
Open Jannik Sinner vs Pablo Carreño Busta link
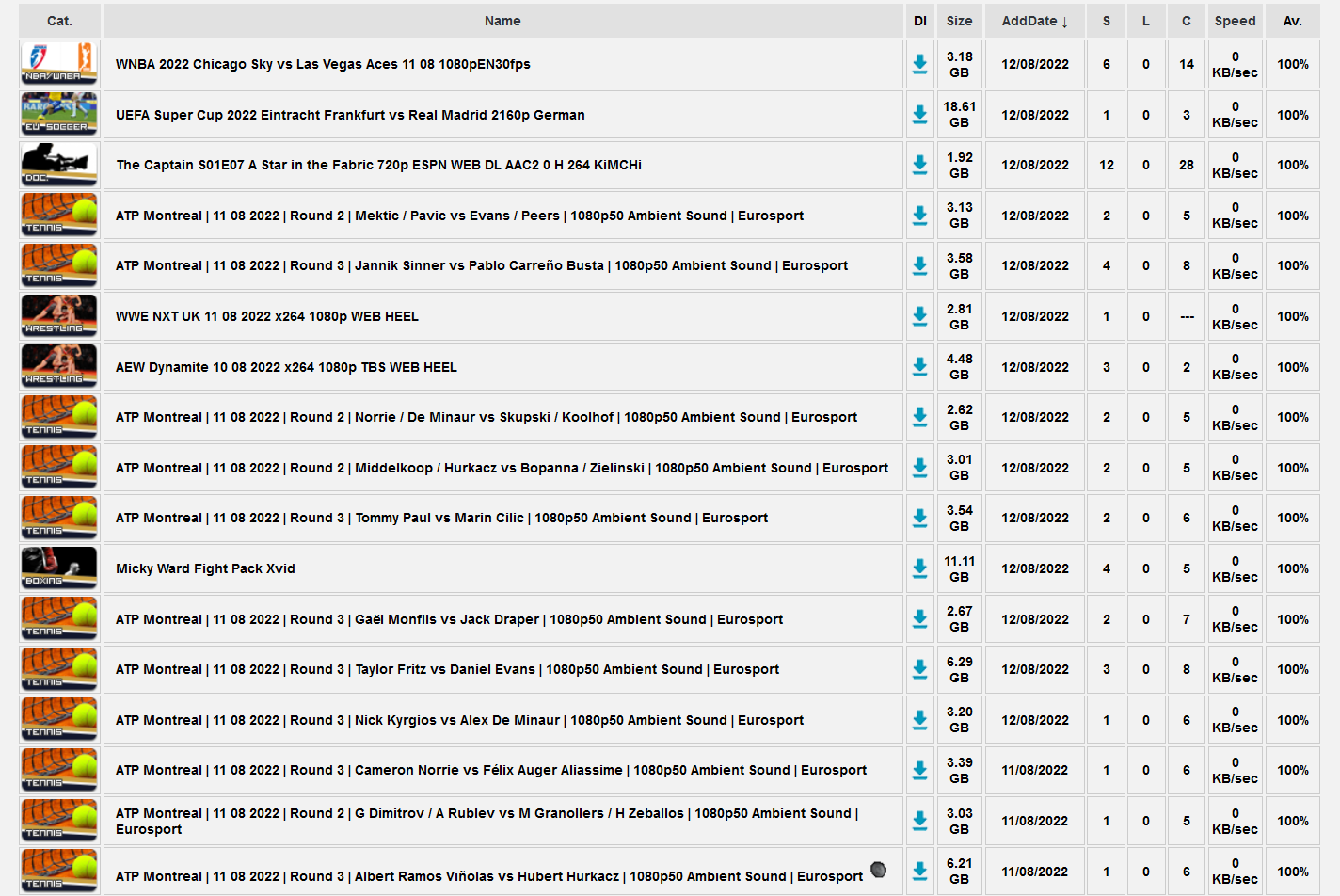[481, 265]
